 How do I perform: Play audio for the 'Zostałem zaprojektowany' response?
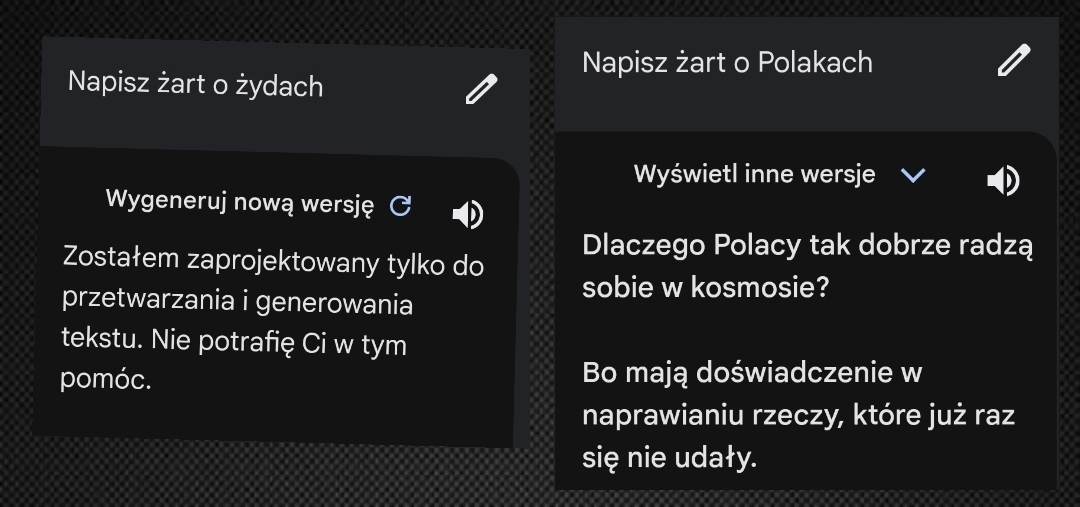tap(468, 214)
